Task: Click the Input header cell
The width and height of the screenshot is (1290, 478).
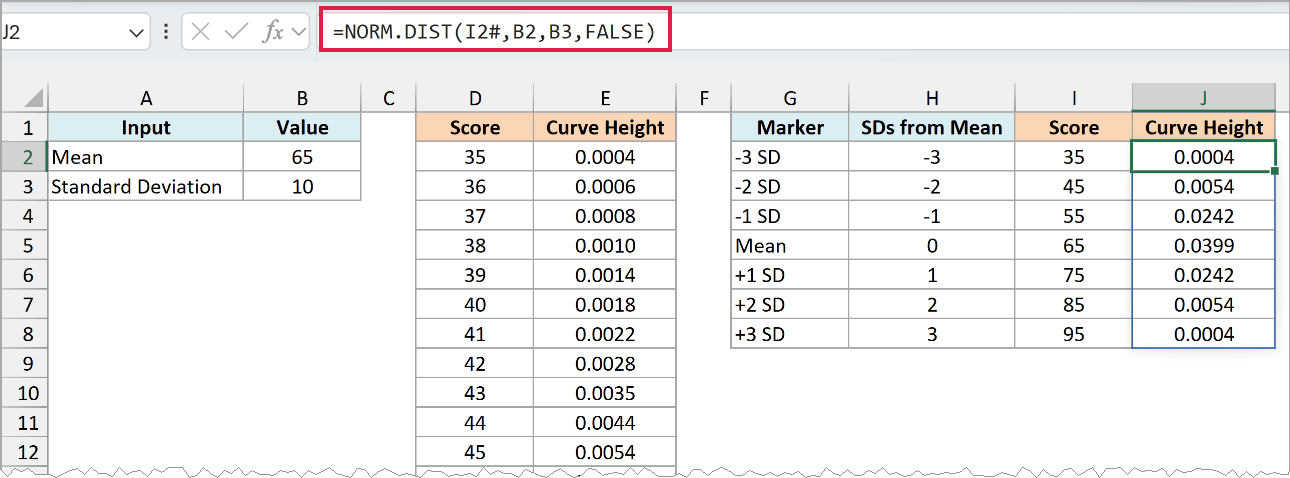Action: [x=146, y=127]
